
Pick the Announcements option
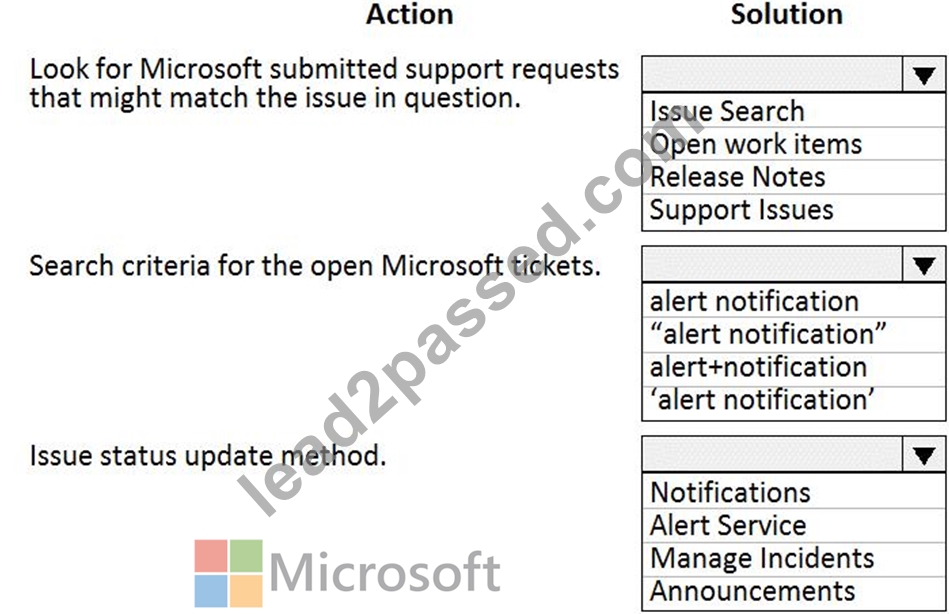tap(793, 591)
